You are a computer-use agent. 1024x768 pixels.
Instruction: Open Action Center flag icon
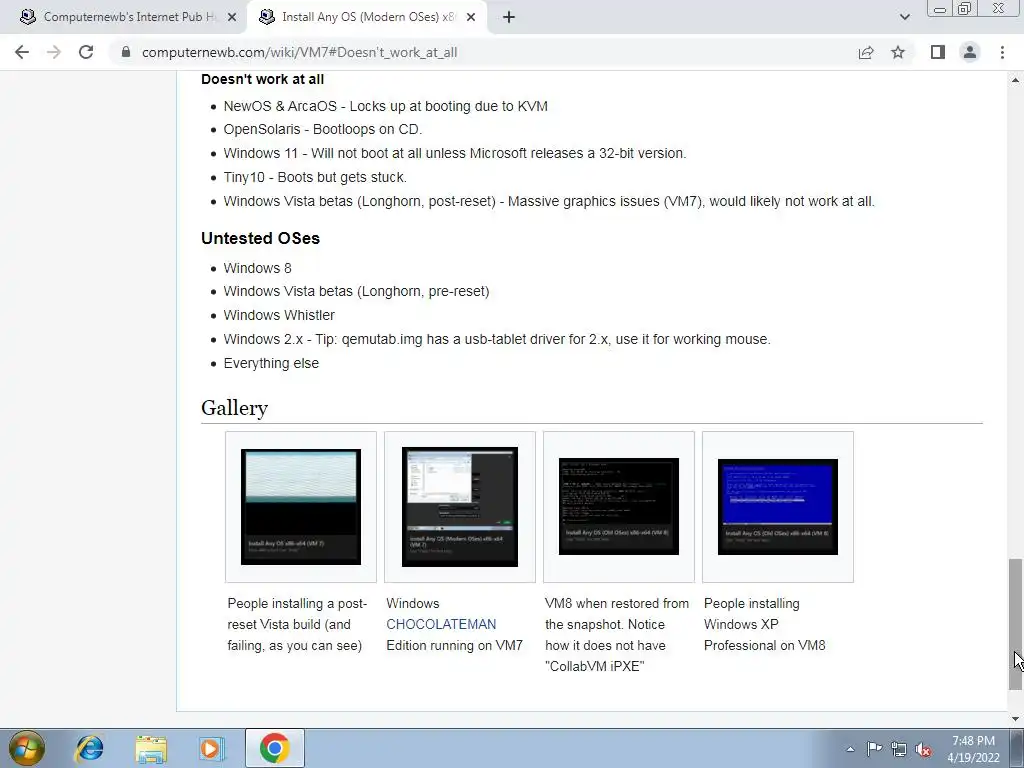pyautogui.click(x=874, y=749)
